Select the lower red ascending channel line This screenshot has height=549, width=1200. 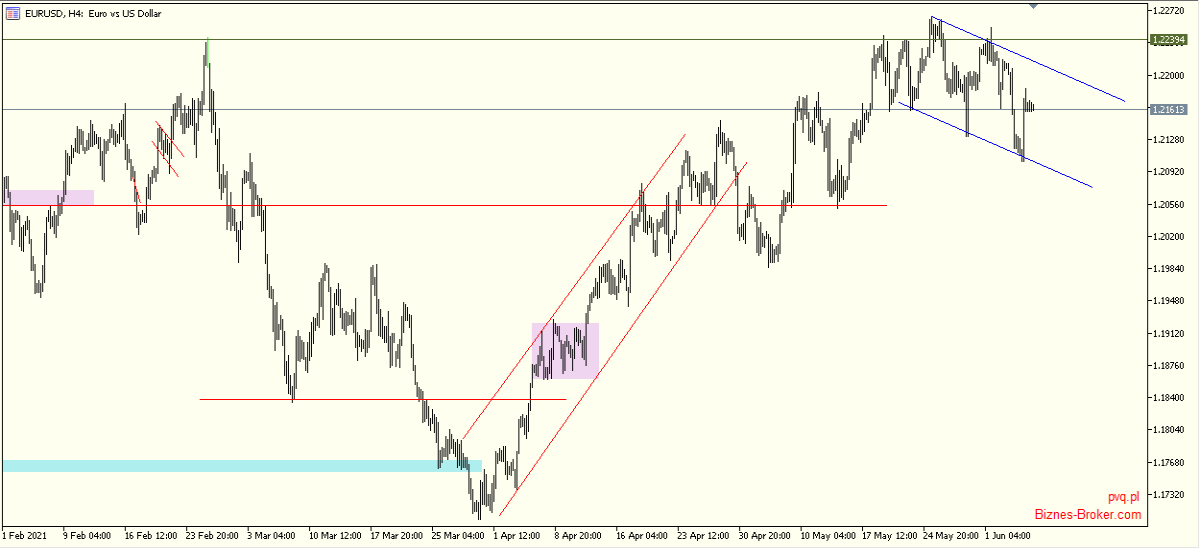[622, 339]
